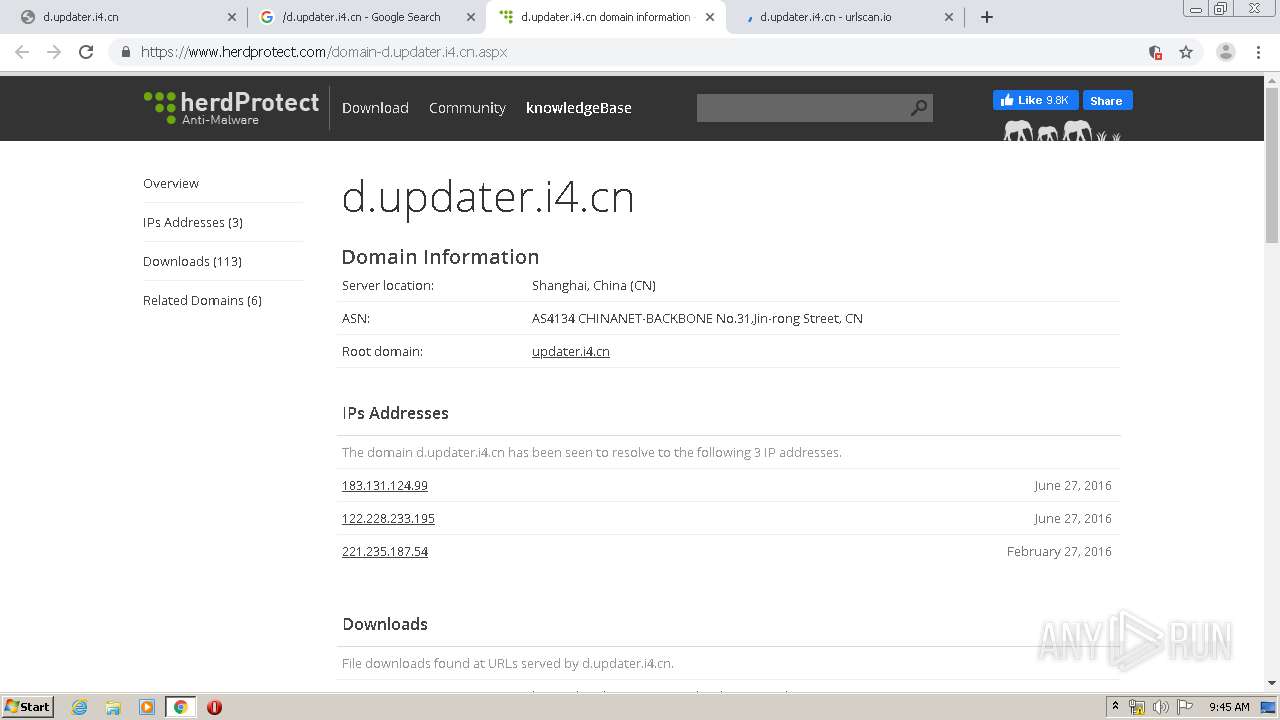This screenshot has height=720, width=1280.
Task: Bookmark this page with the star icon
Action: [1186, 52]
